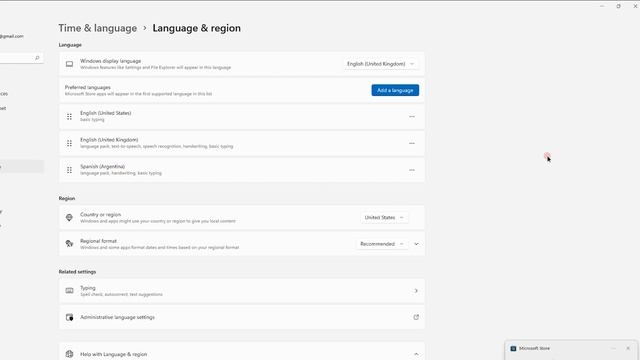Select the English (United Kingdom) language row
The image size is (640, 360).
[x=242, y=143]
